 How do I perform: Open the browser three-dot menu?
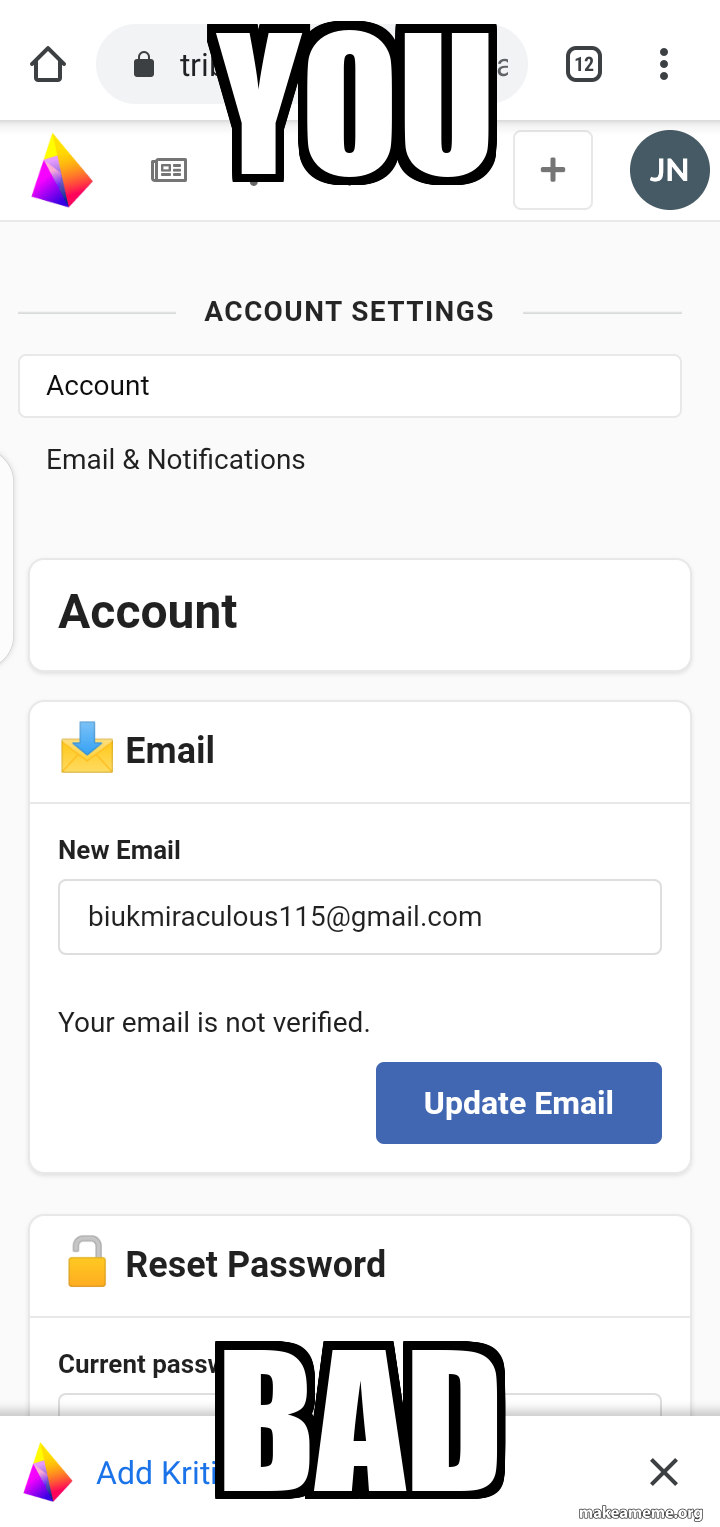(x=663, y=66)
